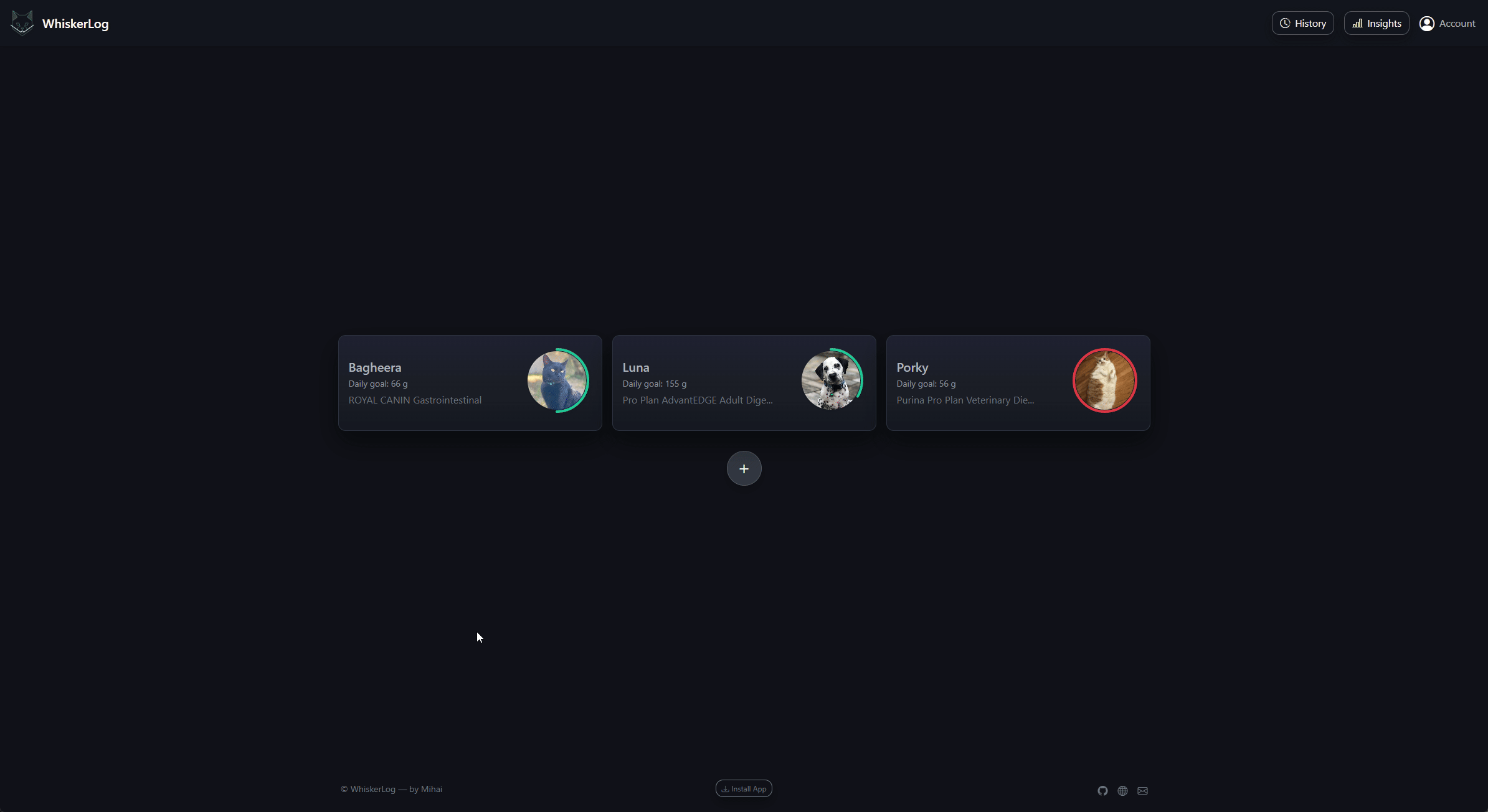Click the Account user avatar icon

click(x=1428, y=23)
